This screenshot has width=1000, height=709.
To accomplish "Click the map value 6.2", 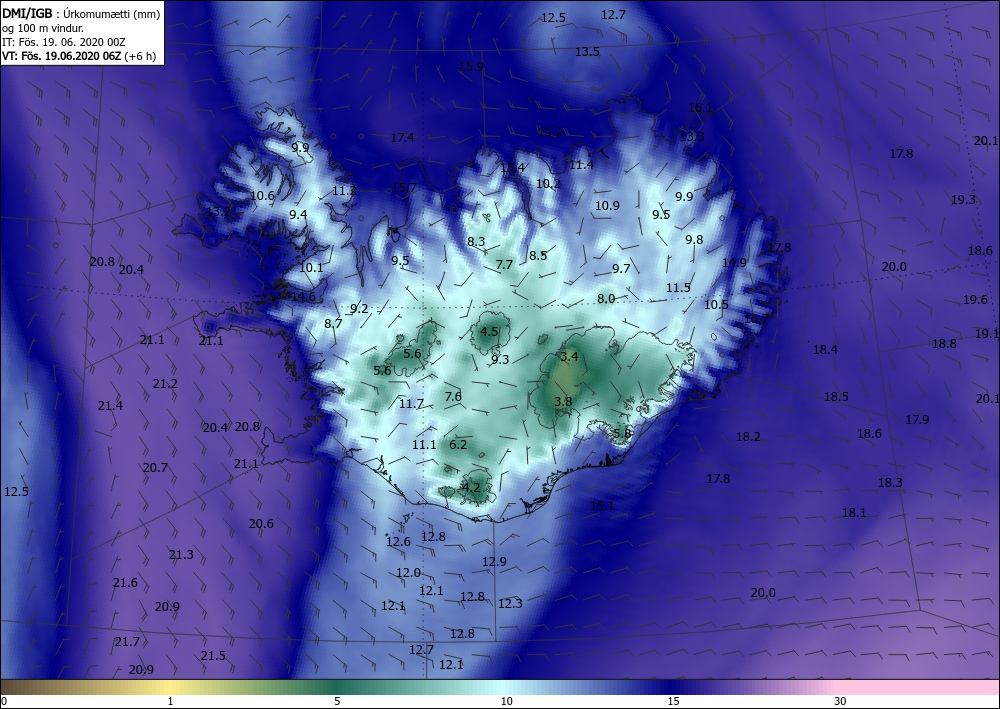I will 459,445.
